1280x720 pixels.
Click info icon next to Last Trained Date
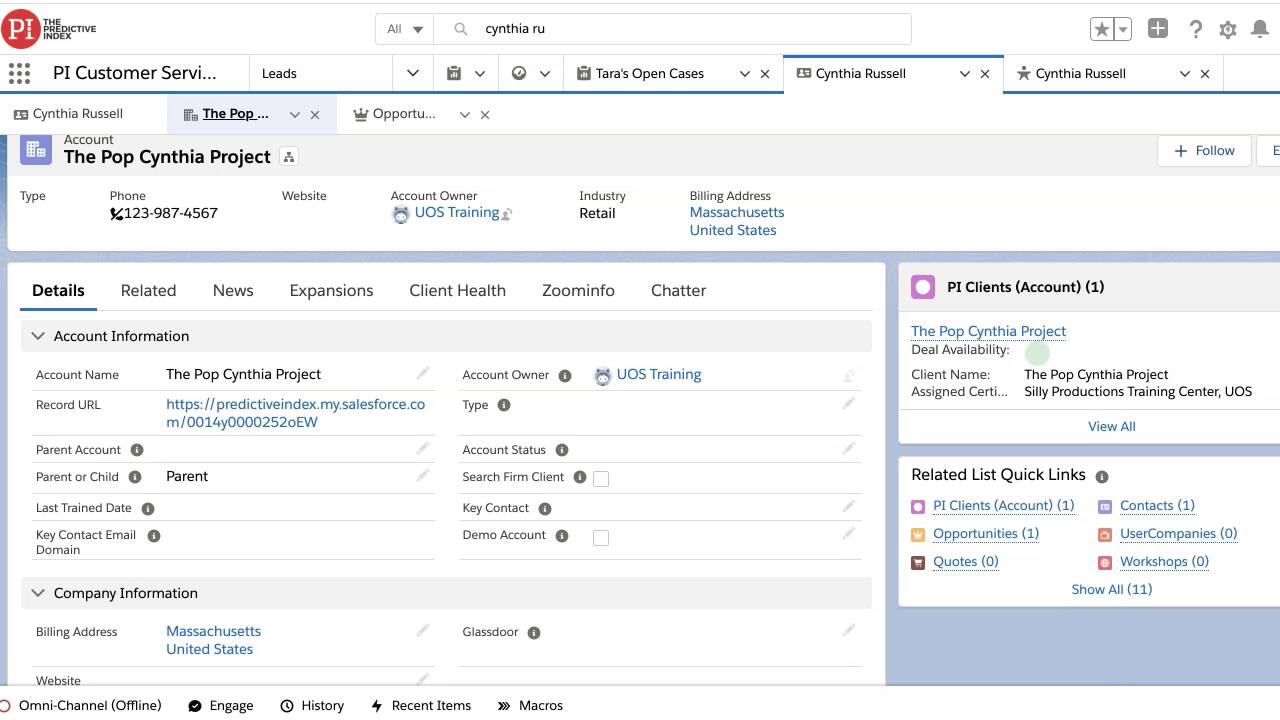[148, 508]
